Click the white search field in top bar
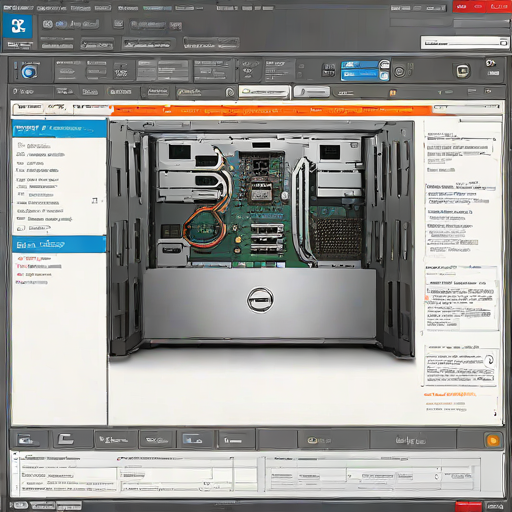Screen dimensions: 512x512 465,43
